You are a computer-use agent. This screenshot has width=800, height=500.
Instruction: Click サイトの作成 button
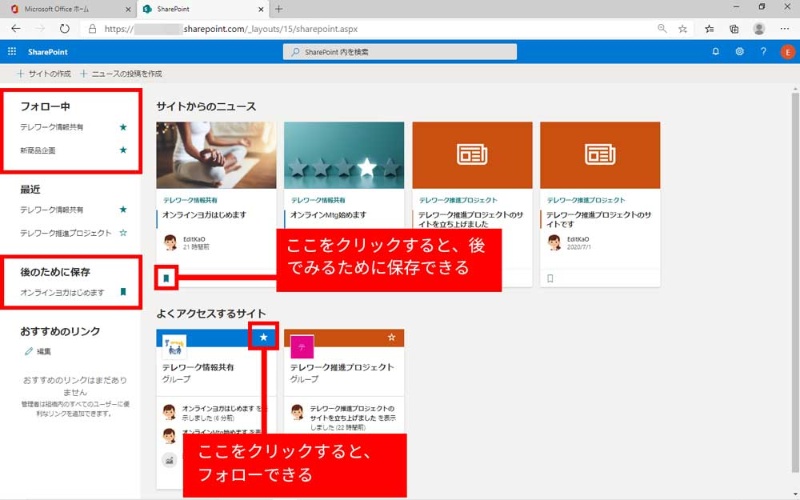pyautogui.click(x=44, y=73)
